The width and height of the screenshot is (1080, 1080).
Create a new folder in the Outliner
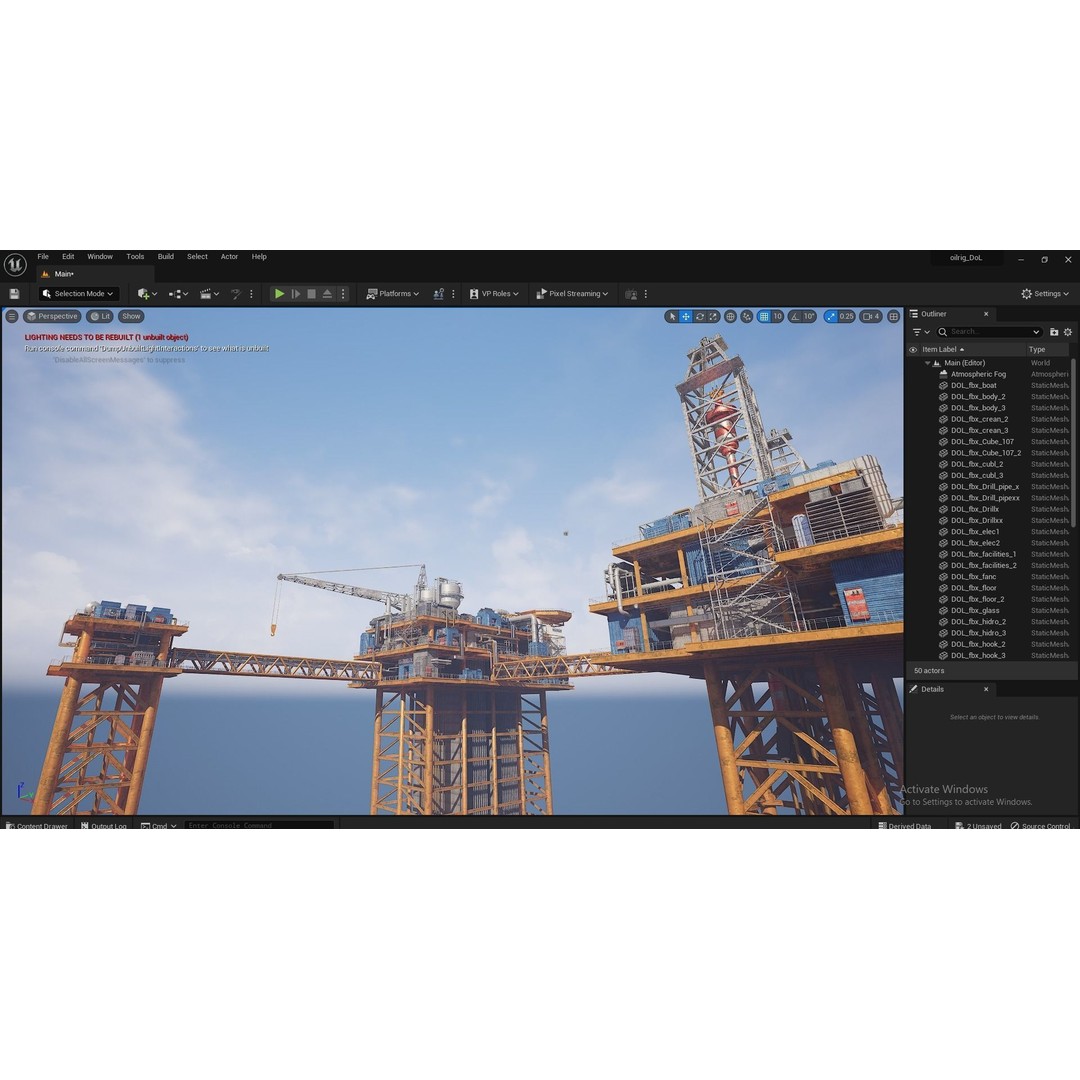pyautogui.click(x=1055, y=332)
